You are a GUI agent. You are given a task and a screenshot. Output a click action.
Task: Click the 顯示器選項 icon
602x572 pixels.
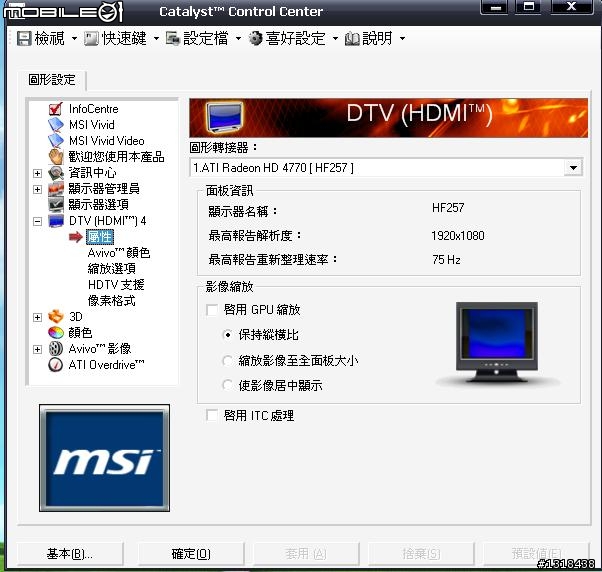pyautogui.click(x=56, y=205)
